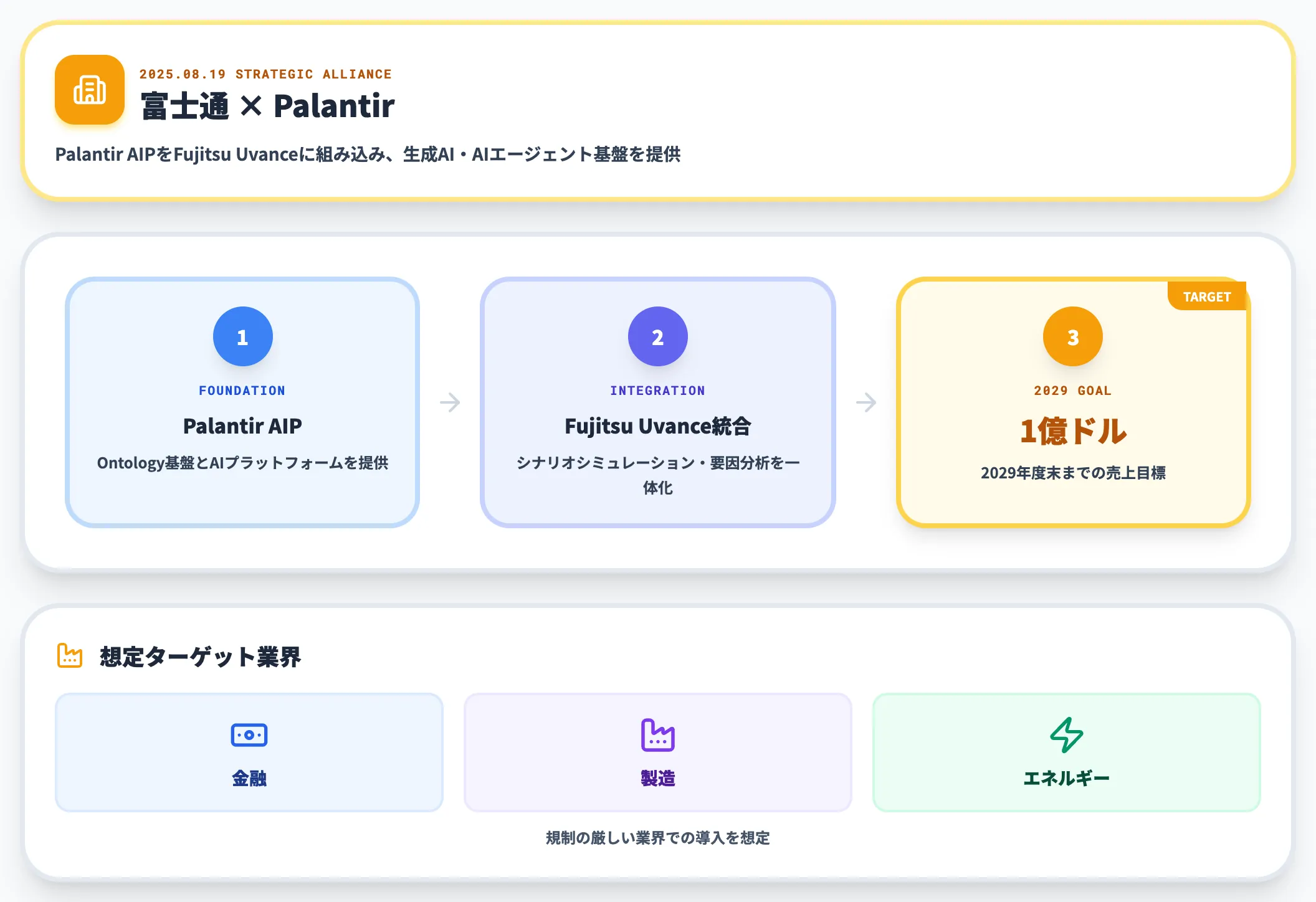1316x902 pixels.
Task: Click the 製造 industry label
Action: coord(658,778)
